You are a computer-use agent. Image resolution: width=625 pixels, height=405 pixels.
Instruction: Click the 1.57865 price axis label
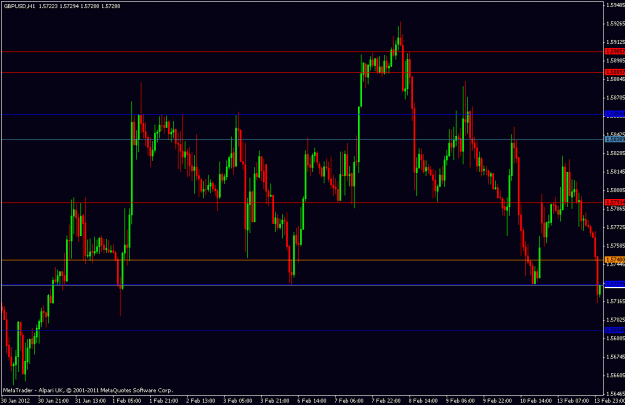[615, 208]
